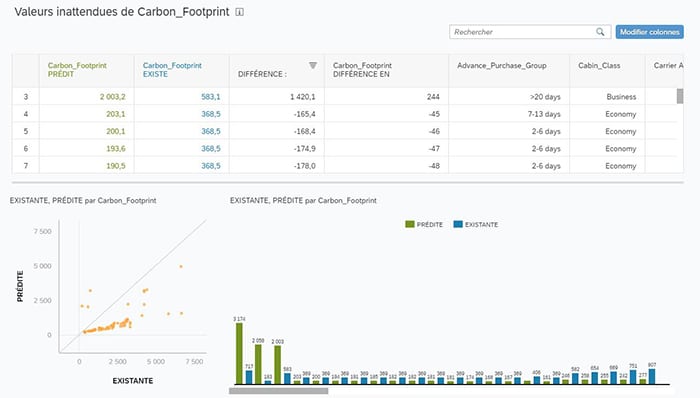Click difference value -168,4

click(x=304, y=132)
